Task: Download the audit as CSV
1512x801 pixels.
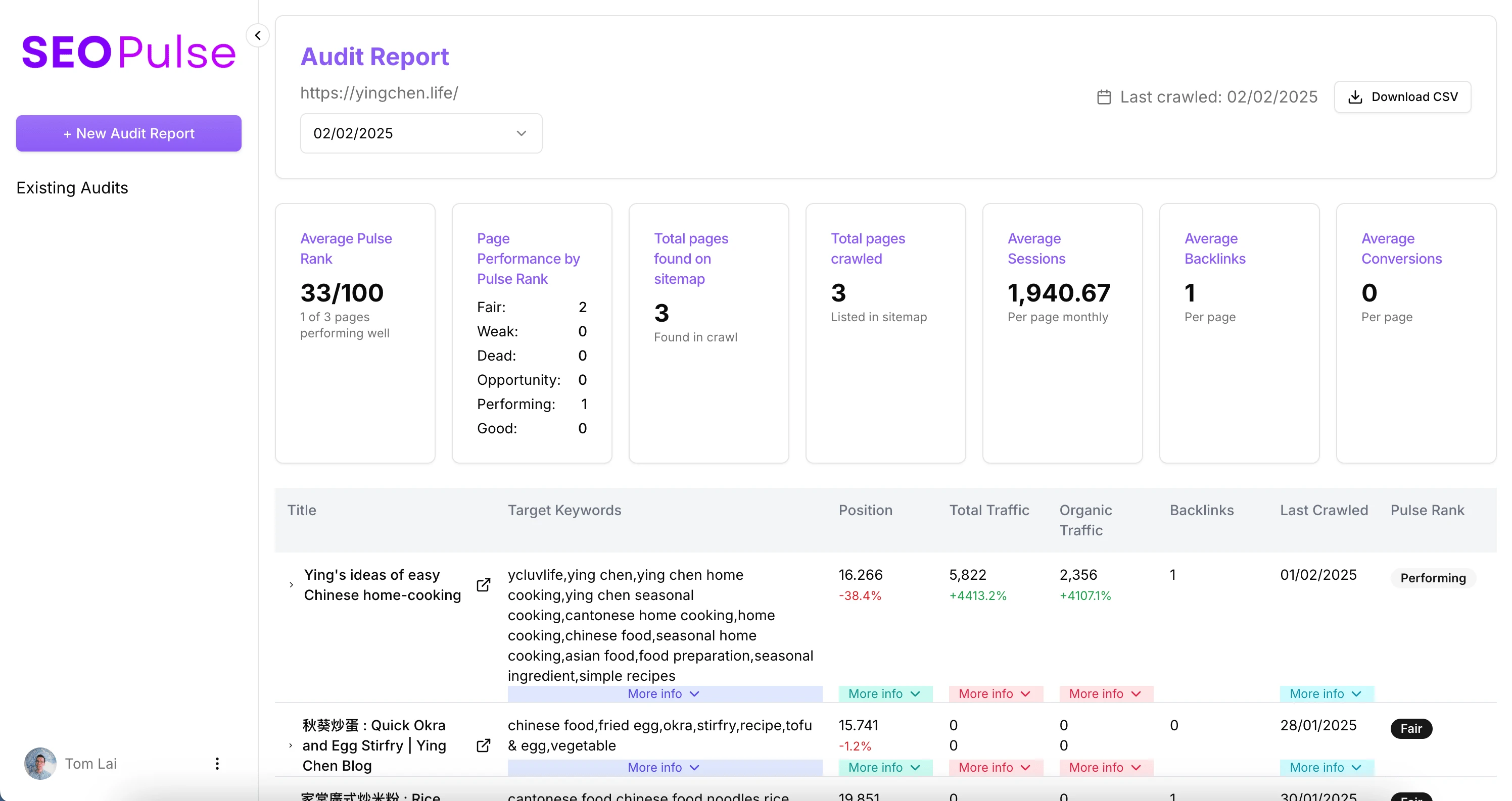Action: (x=1402, y=97)
